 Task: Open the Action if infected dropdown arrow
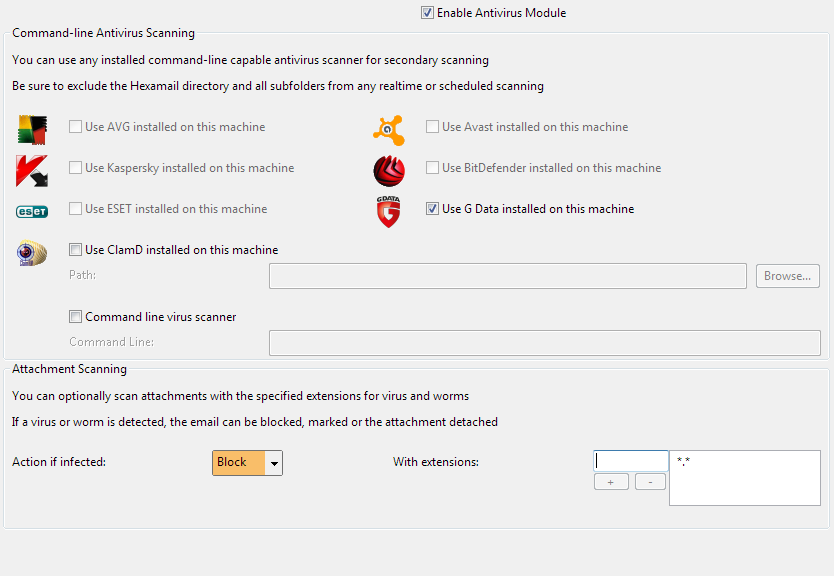(274, 463)
